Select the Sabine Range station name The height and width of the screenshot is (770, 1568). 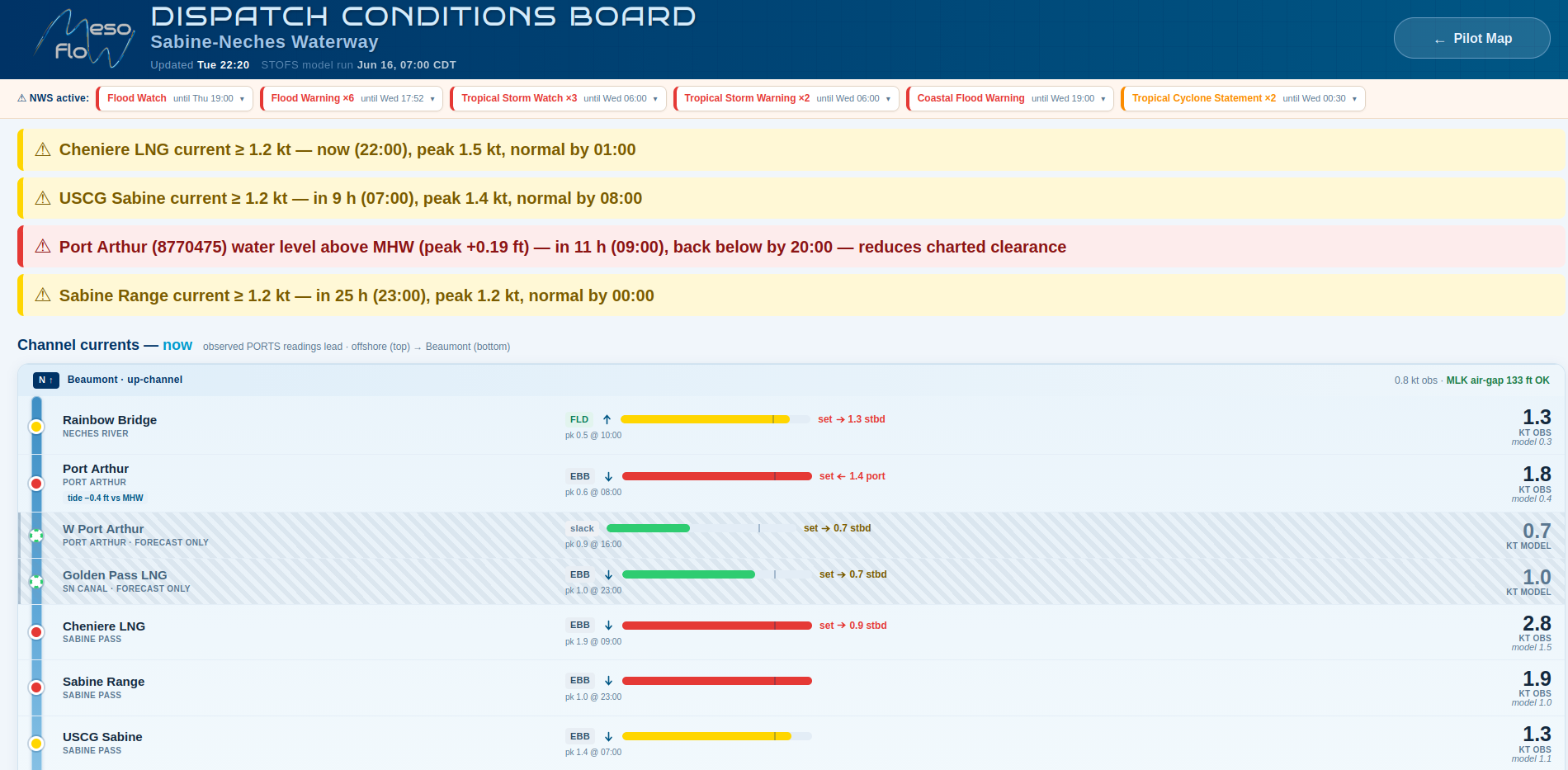click(104, 682)
